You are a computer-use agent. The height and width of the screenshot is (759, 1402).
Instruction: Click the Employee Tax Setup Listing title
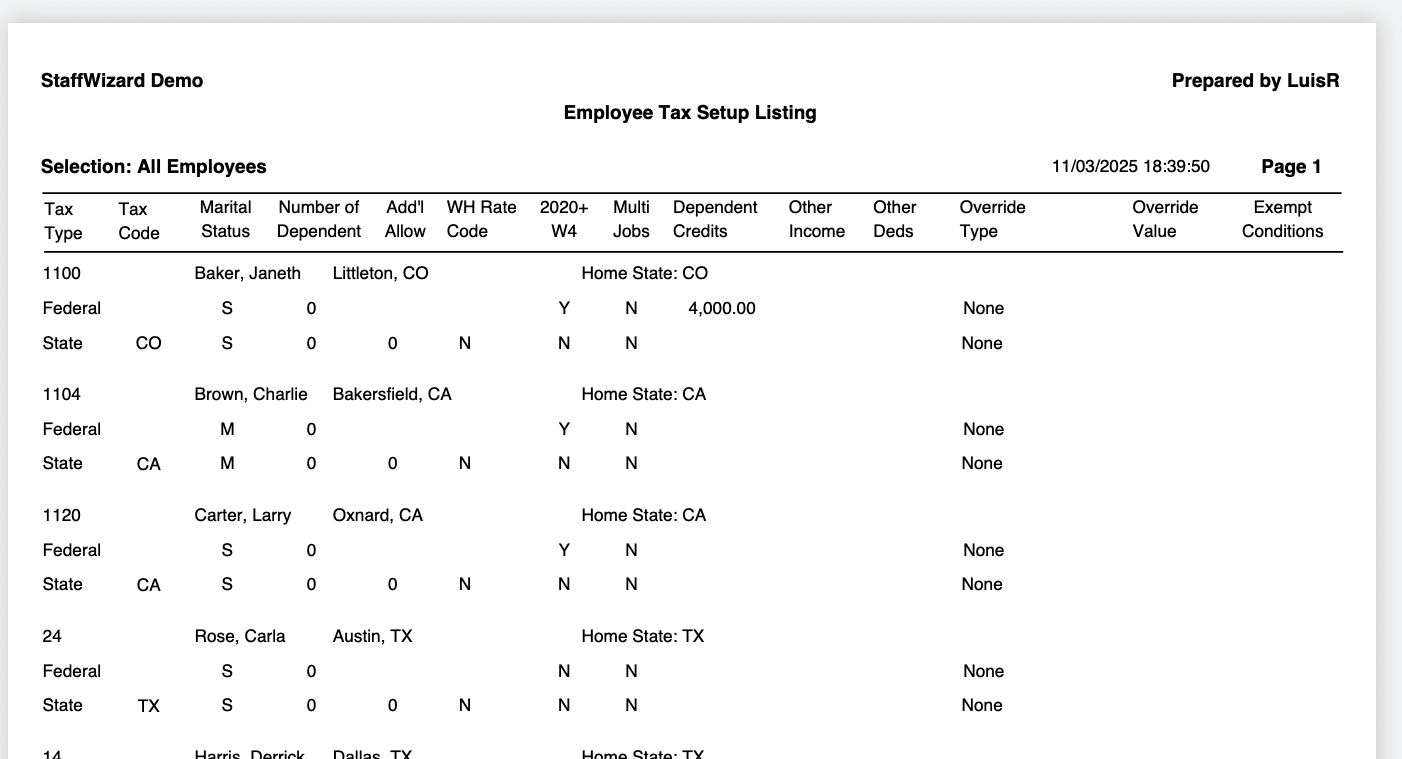pyautogui.click(x=689, y=113)
